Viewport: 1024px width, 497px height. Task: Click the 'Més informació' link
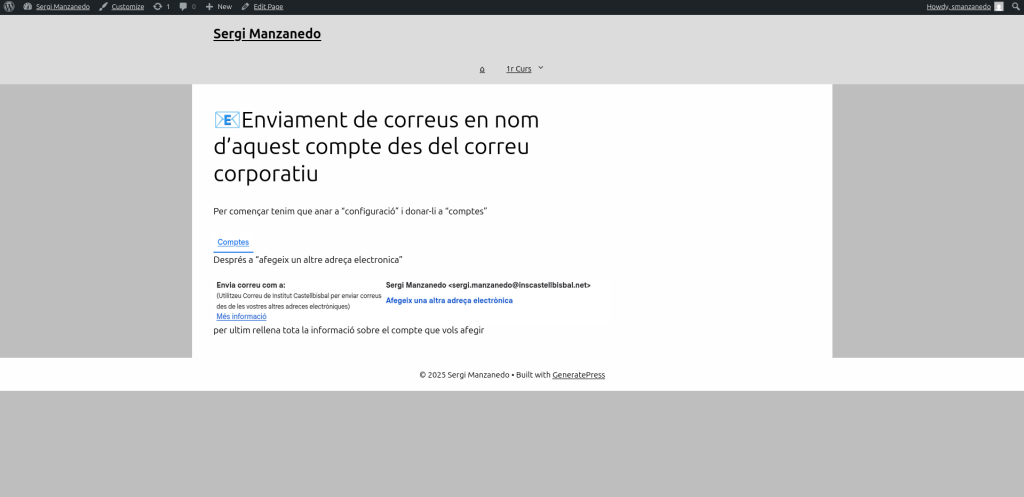click(x=241, y=316)
